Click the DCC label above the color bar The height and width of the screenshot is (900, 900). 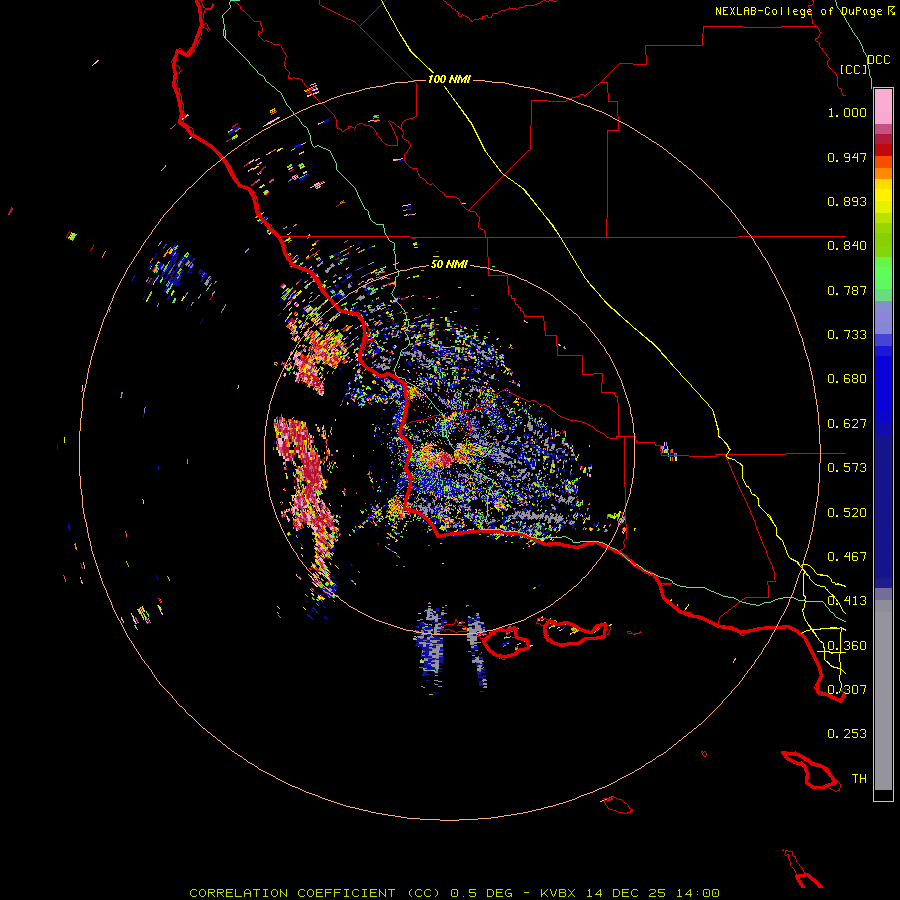[x=879, y=60]
